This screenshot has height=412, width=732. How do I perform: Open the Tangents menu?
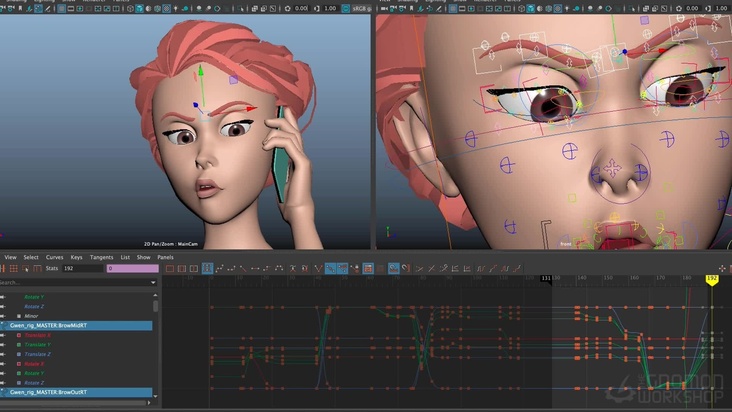point(101,257)
